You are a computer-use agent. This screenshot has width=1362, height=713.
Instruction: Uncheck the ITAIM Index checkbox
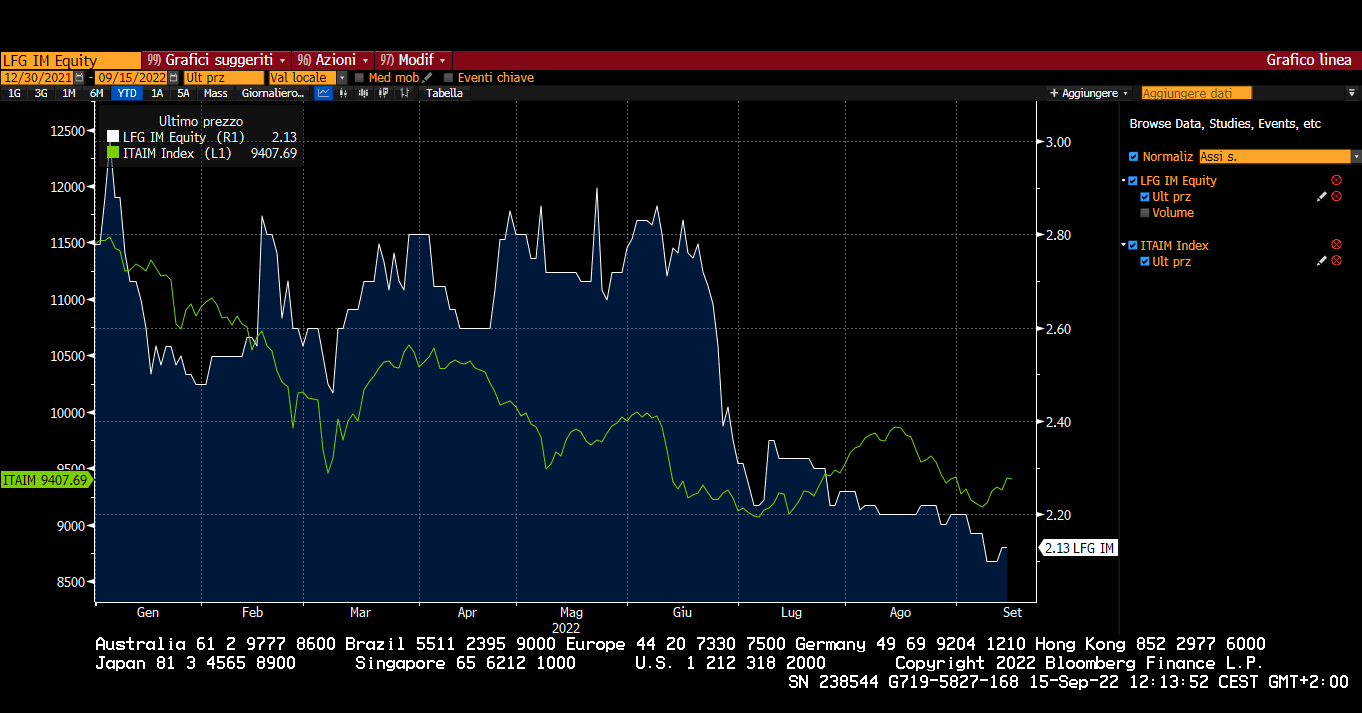tap(1133, 245)
